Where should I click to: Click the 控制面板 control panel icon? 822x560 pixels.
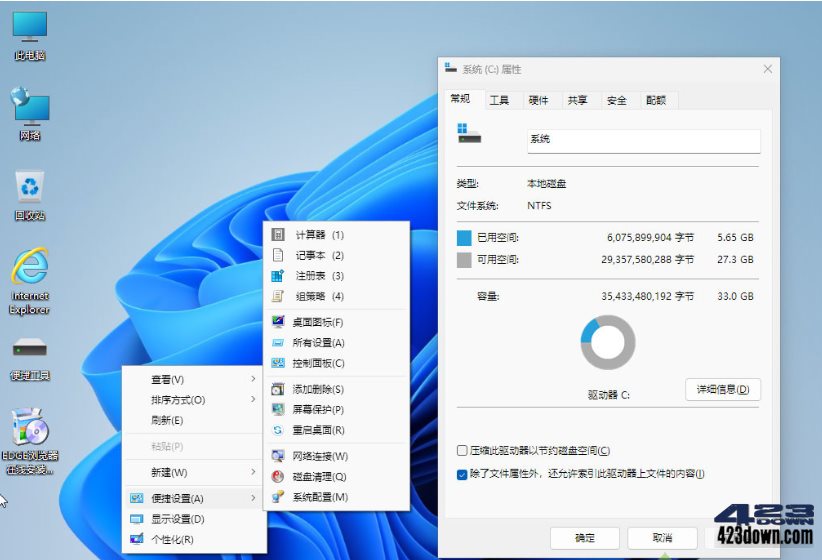click(278, 363)
